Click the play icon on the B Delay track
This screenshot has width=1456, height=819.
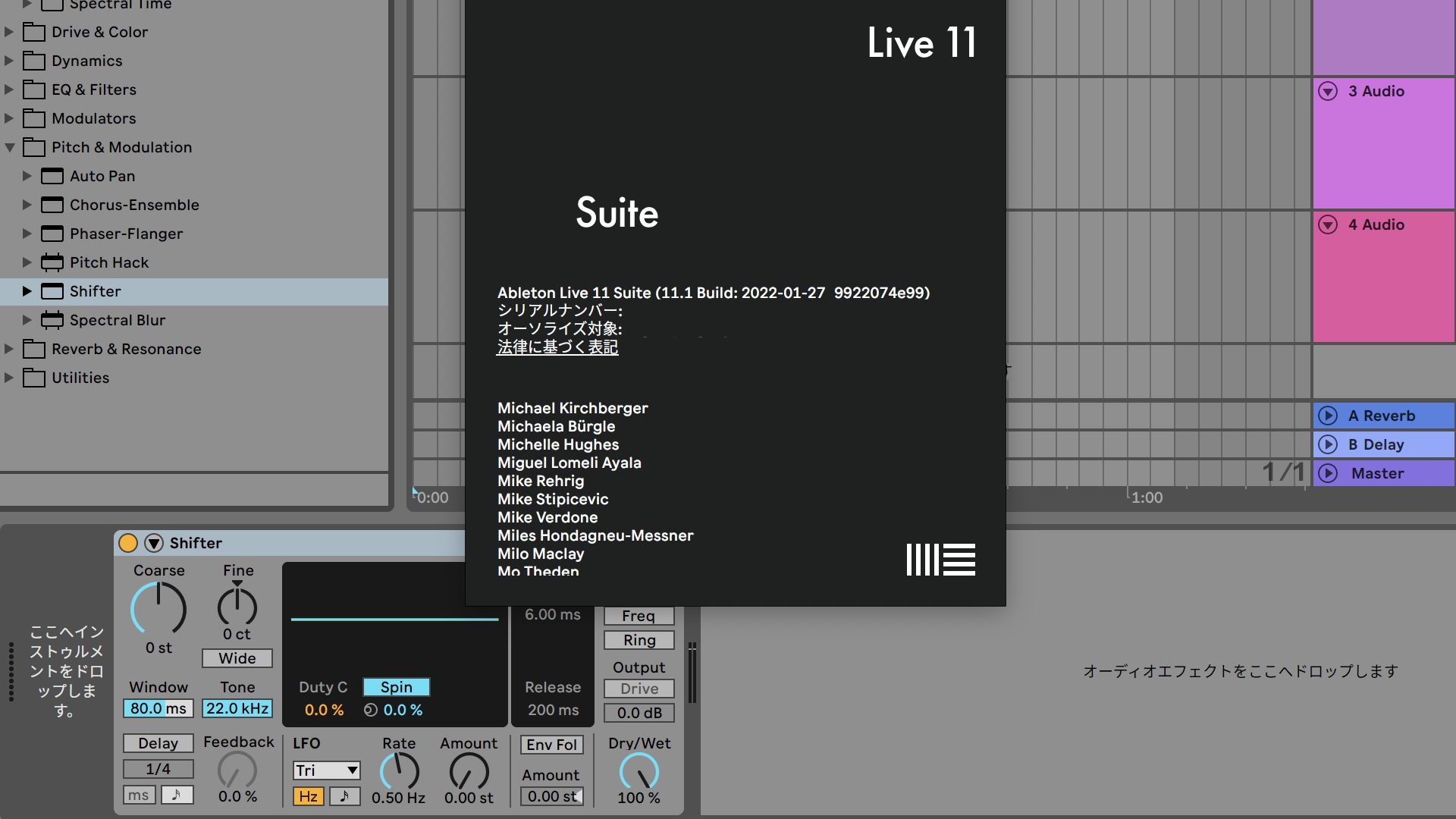[1328, 444]
